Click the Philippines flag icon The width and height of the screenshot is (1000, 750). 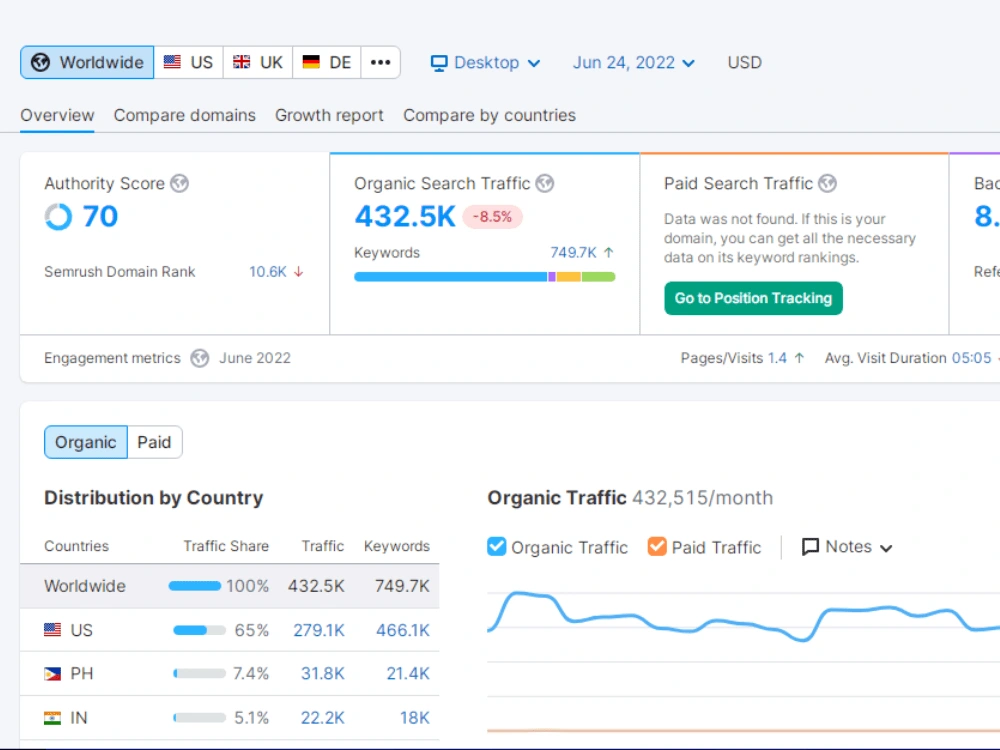(52, 673)
